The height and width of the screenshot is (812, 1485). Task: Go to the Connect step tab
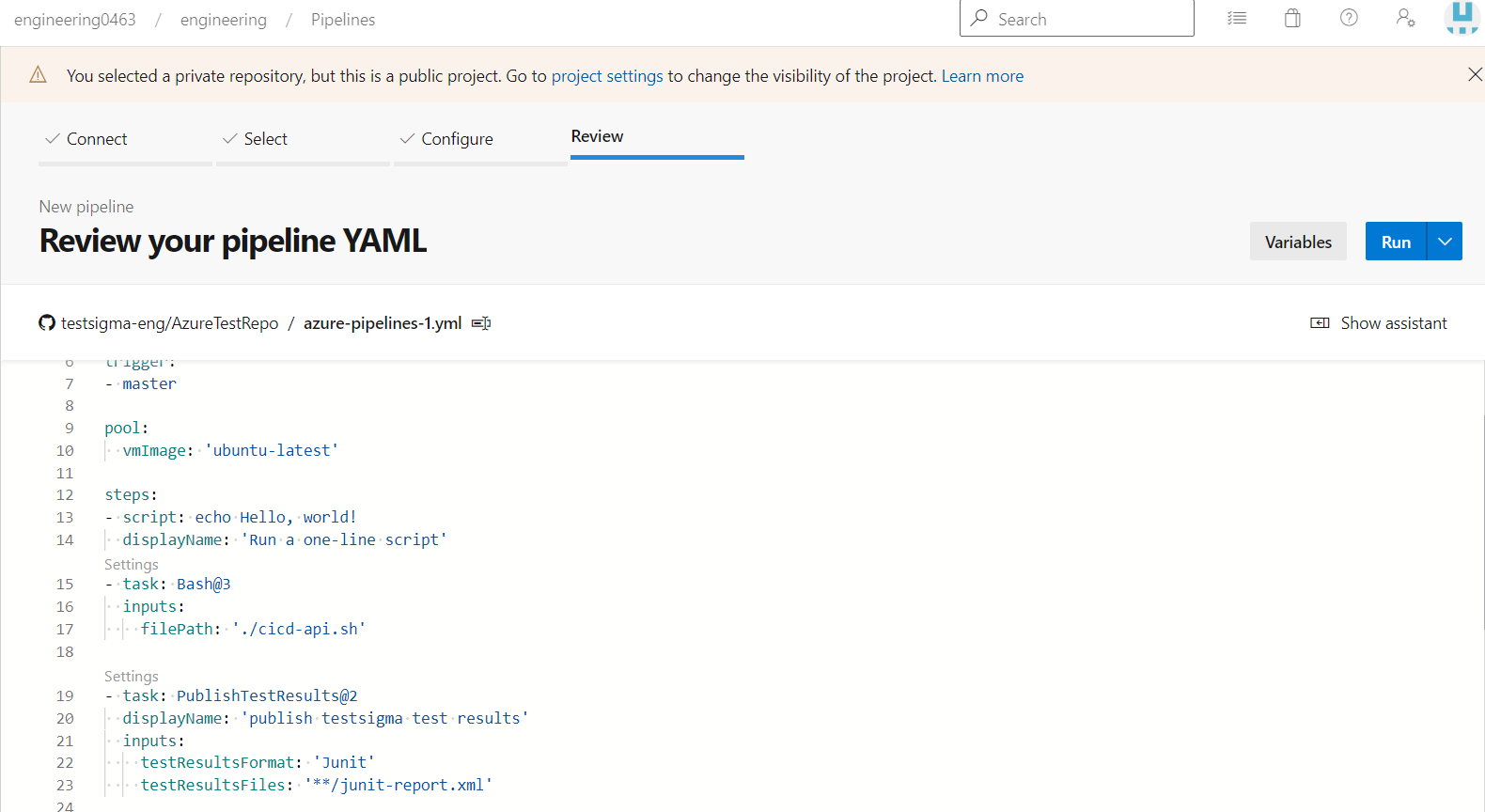pyautogui.click(x=125, y=139)
